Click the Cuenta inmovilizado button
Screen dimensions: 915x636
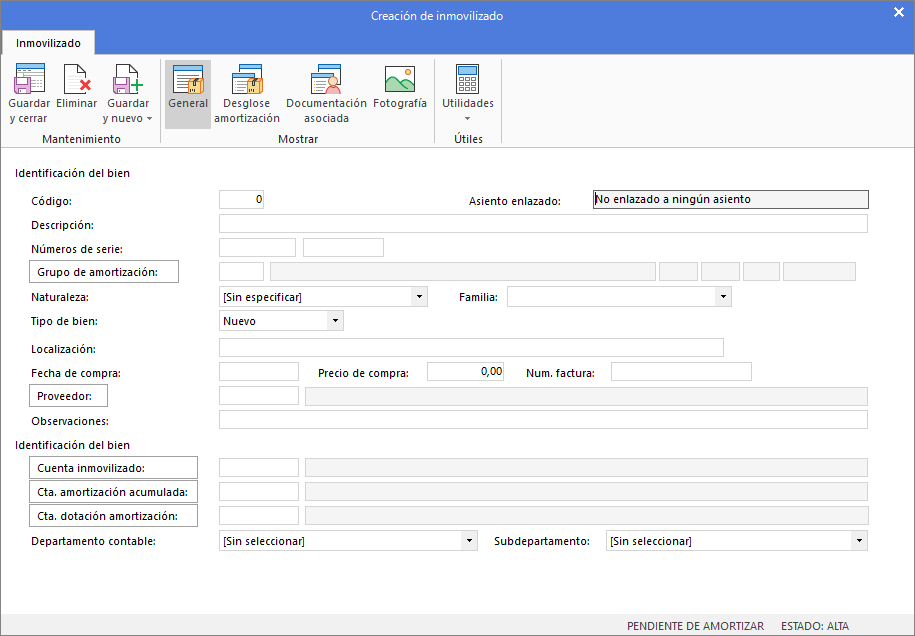(113, 468)
